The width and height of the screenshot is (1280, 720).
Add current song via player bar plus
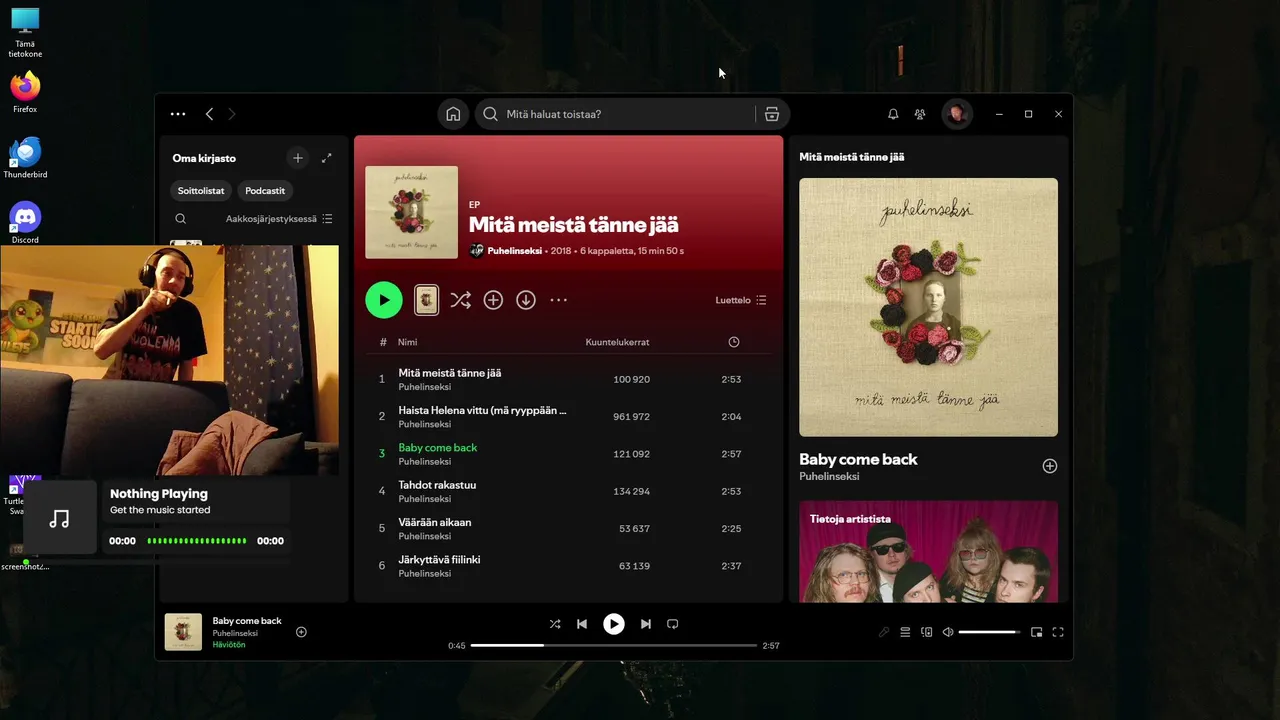coord(301,632)
